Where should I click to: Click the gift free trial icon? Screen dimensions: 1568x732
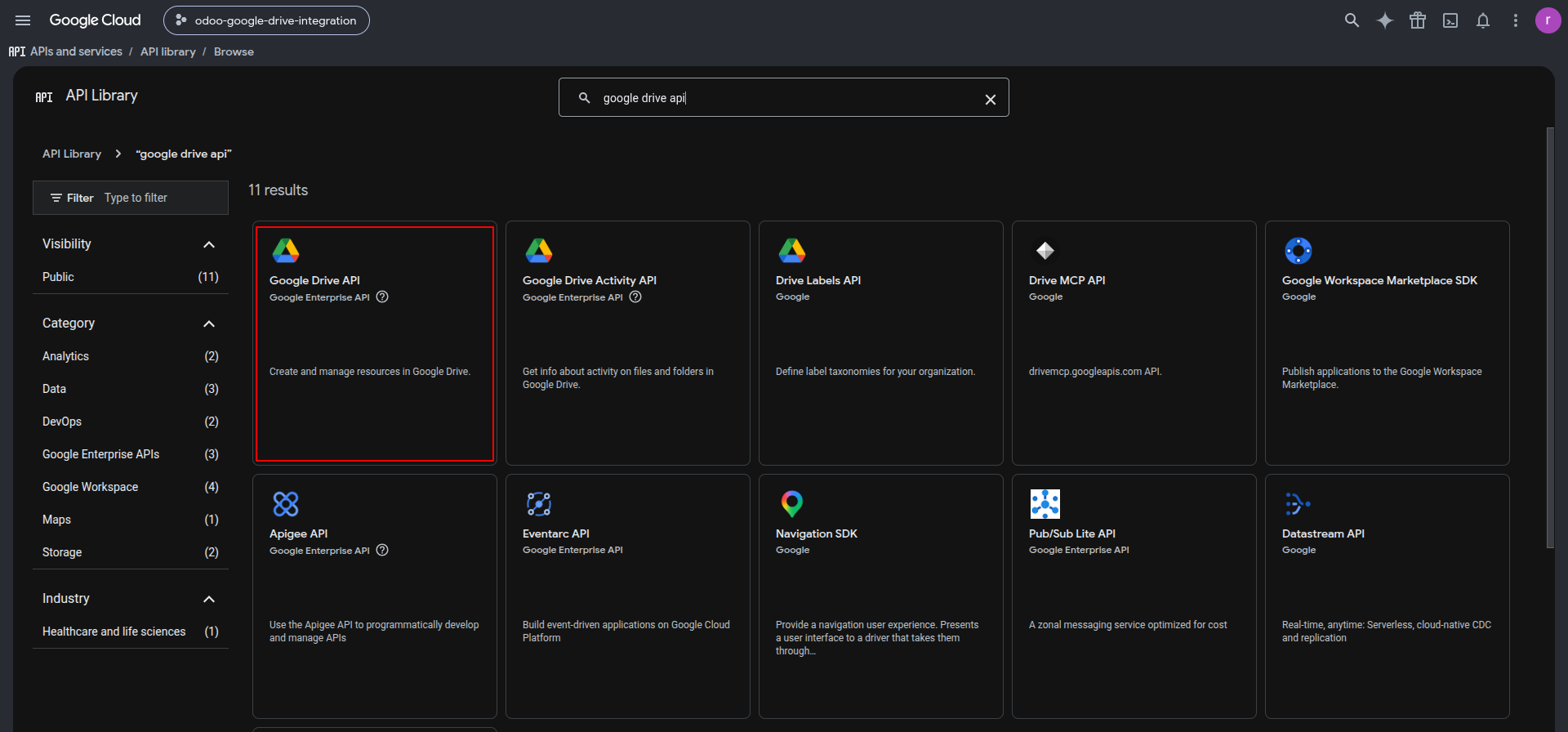pos(1418,20)
